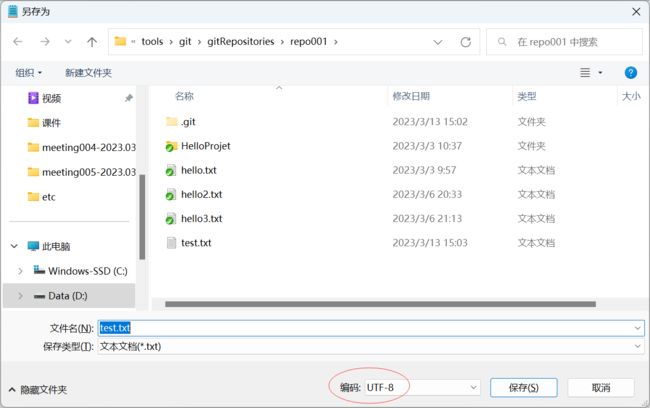Close the 另存为 dialog
This screenshot has height=408, width=650.
(636, 12)
